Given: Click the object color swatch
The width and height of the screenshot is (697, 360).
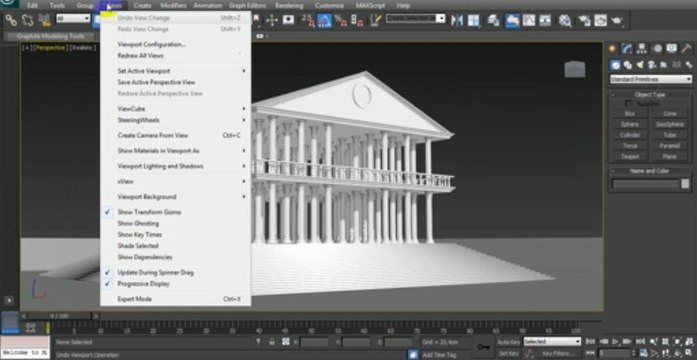Looking at the screenshot, I should [x=685, y=184].
